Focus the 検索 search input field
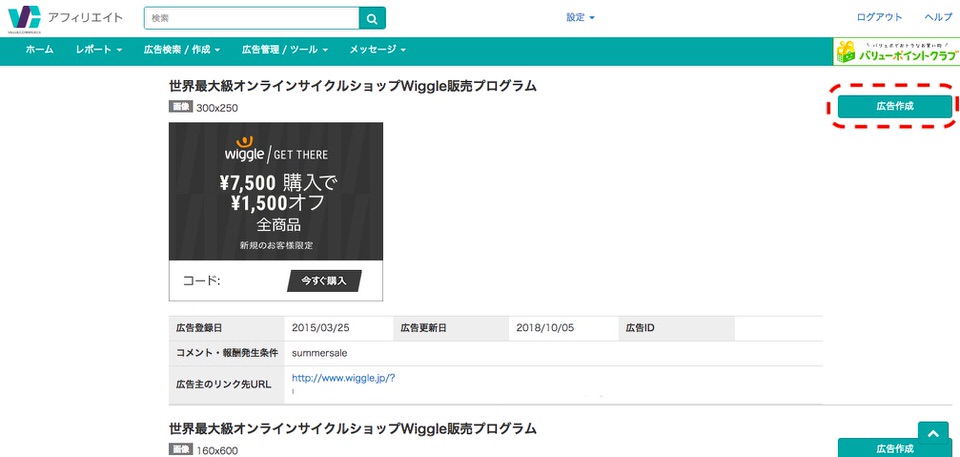960x457 pixels. (x=252, y=18)
